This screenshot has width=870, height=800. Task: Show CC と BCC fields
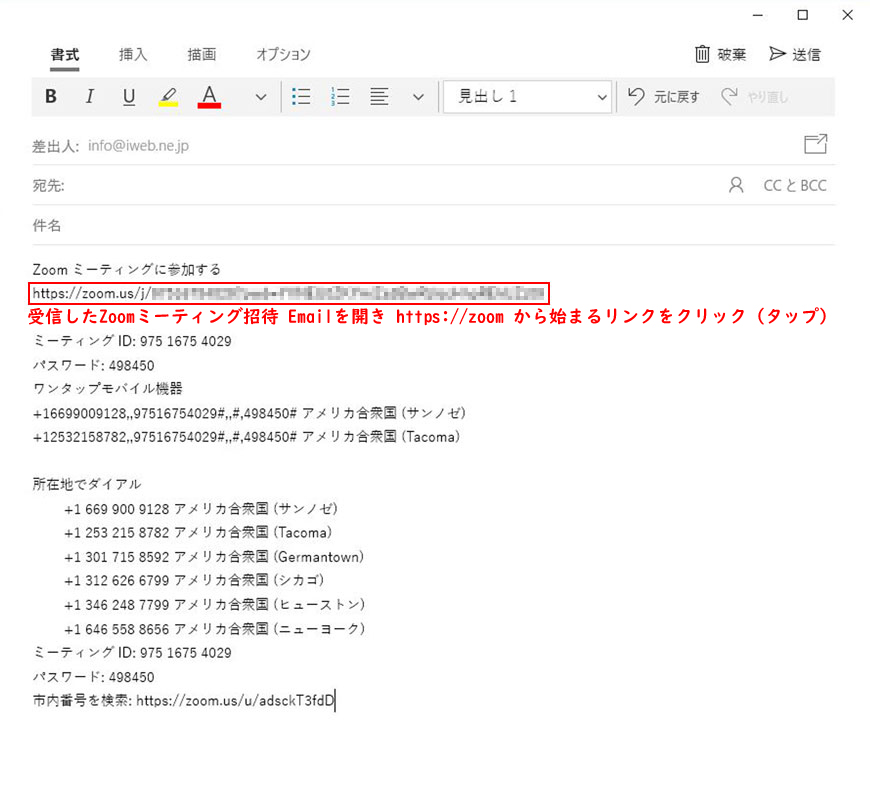795,185
